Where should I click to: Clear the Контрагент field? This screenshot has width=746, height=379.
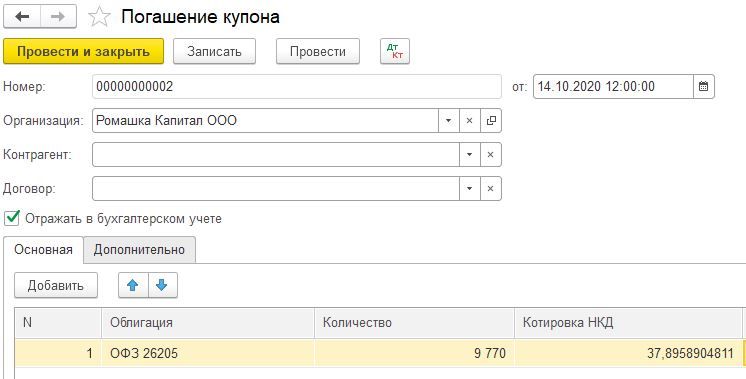tap(491, 155)
